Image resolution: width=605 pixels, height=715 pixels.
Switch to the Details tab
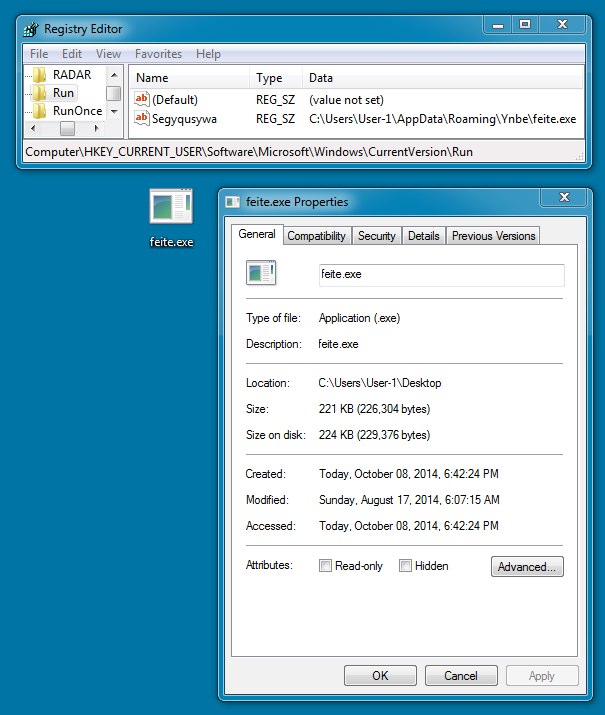point(424,236)
